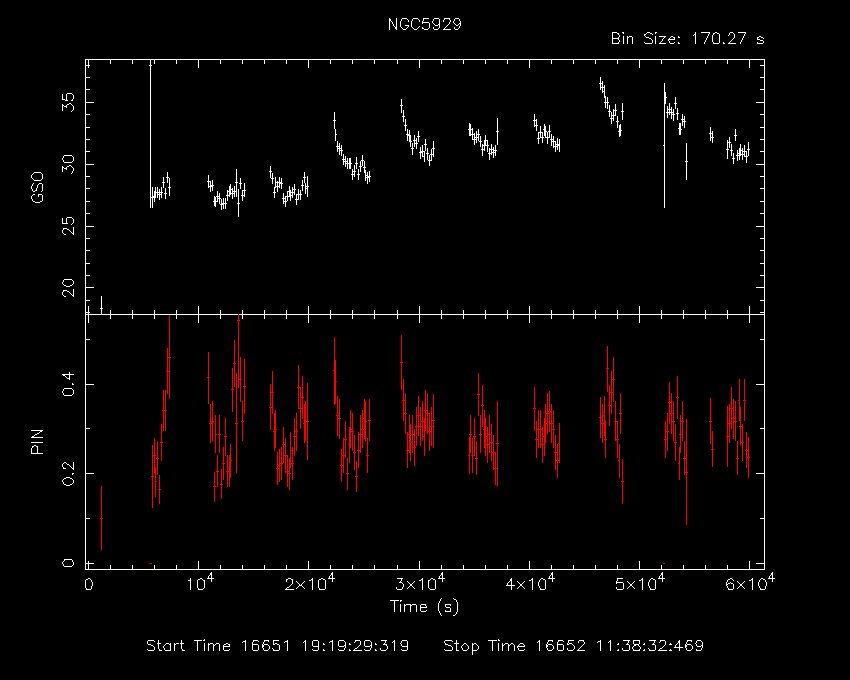Click the Time (s) axis label
Viewport: 850px width, 680px height.
[x=424, y=606]
